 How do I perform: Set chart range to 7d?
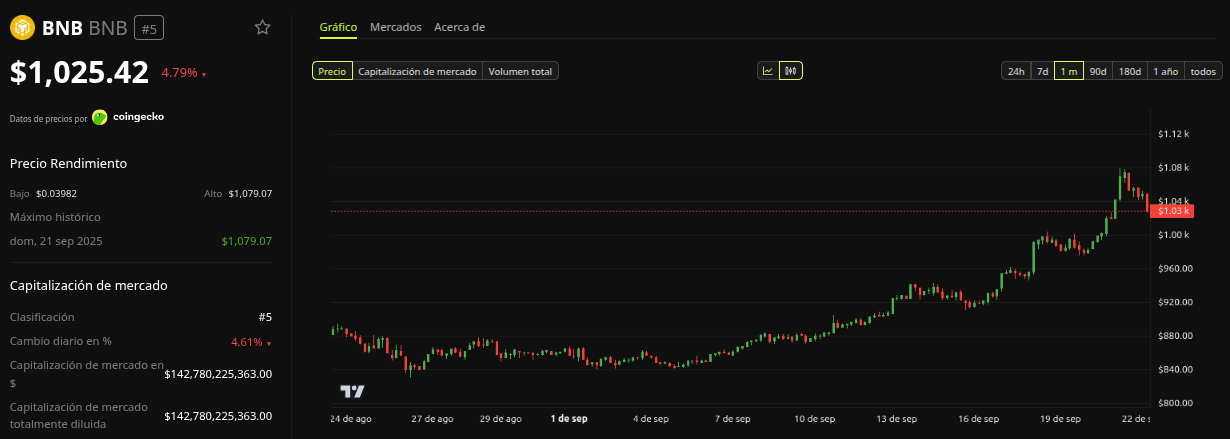[x=1042, y=71]
